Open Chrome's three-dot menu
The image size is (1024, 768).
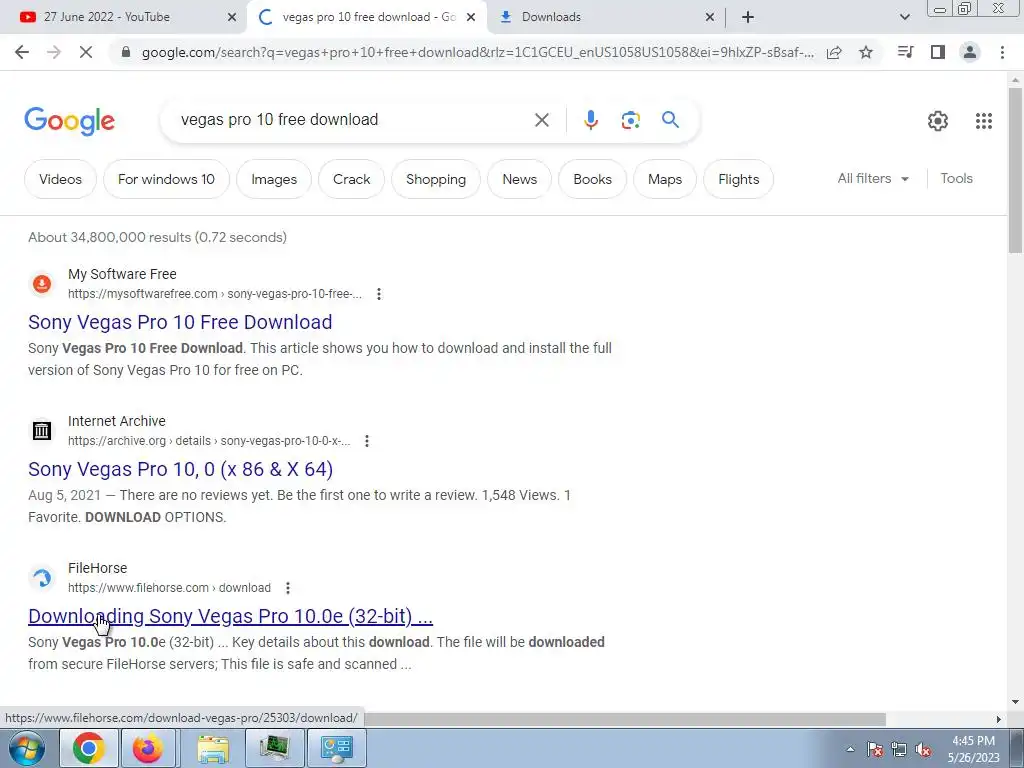click(x=1002, y=52)
